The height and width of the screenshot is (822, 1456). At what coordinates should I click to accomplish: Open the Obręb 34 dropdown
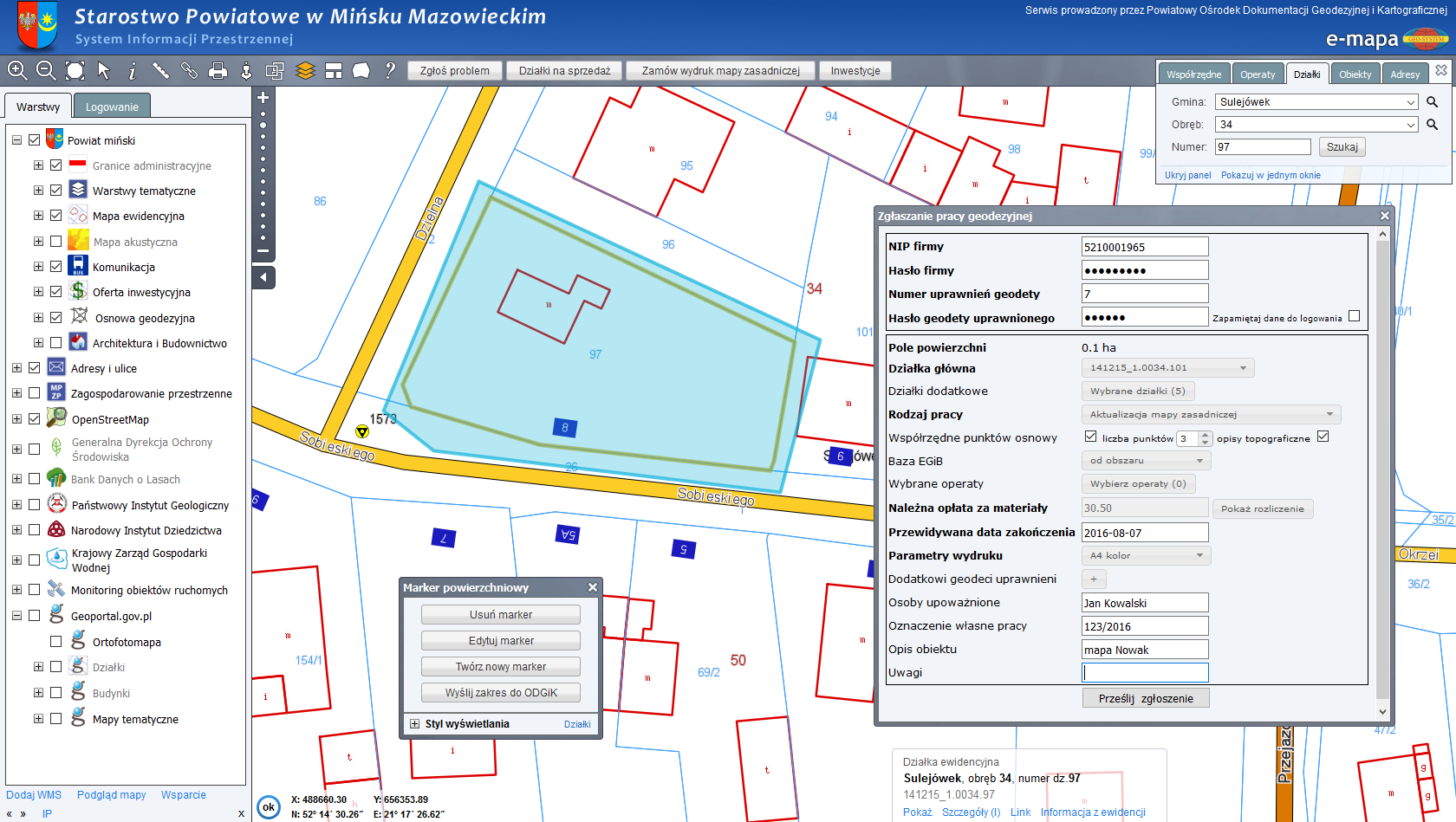(1316, 125)
